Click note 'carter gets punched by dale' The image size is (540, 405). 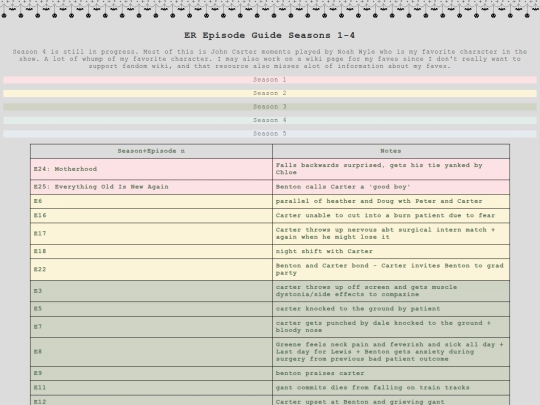click(x=391, y=327)
